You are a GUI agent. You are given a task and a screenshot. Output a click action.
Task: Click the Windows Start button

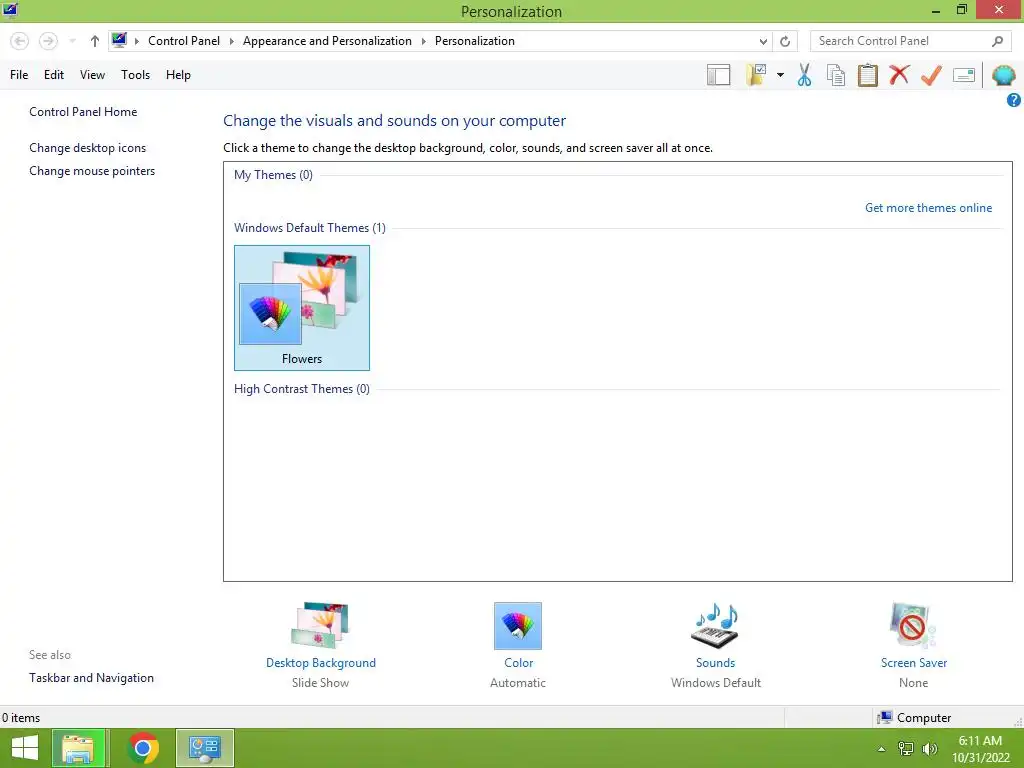click(x=25, y=748)
